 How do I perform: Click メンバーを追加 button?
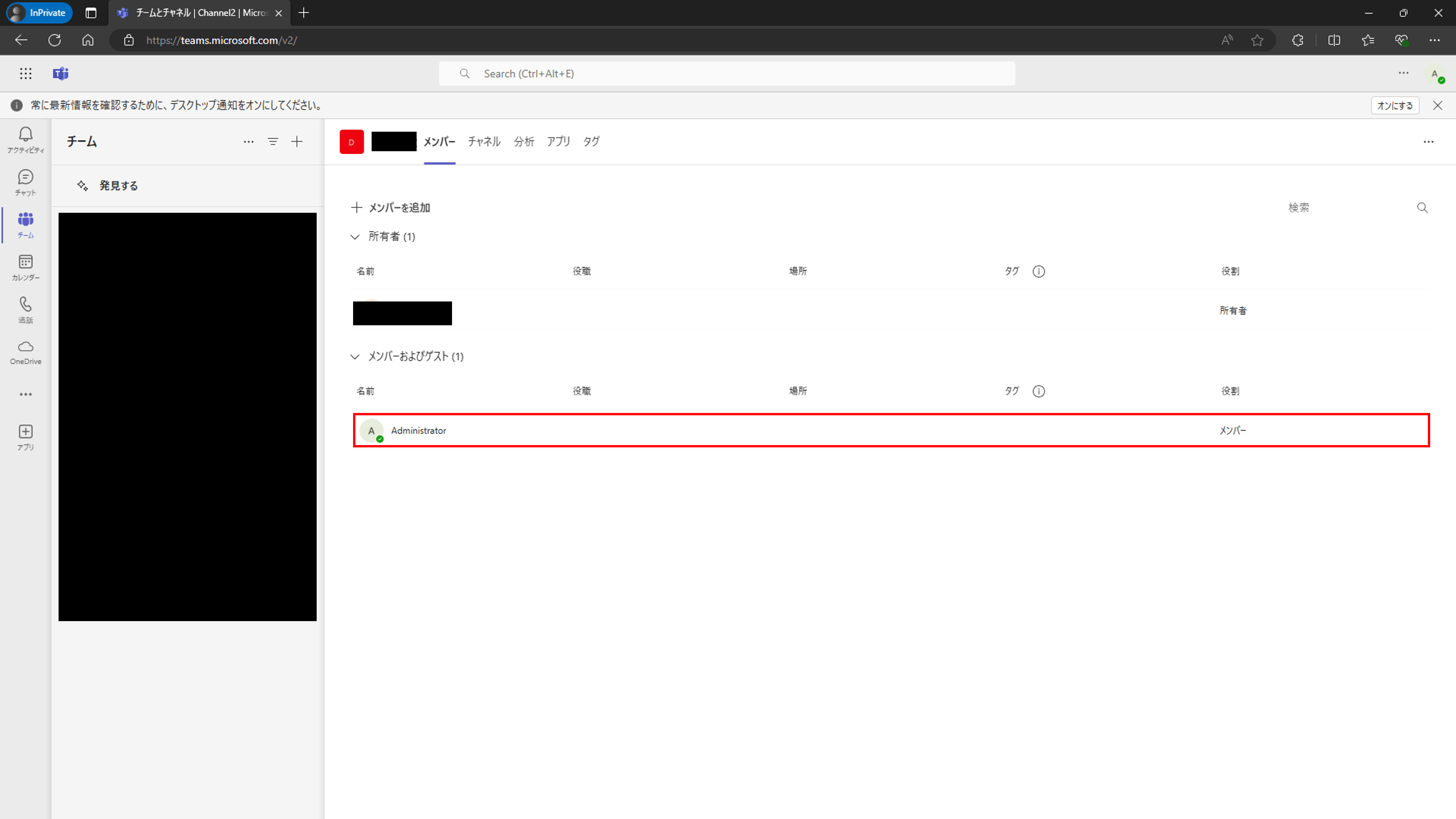(390, 207)
